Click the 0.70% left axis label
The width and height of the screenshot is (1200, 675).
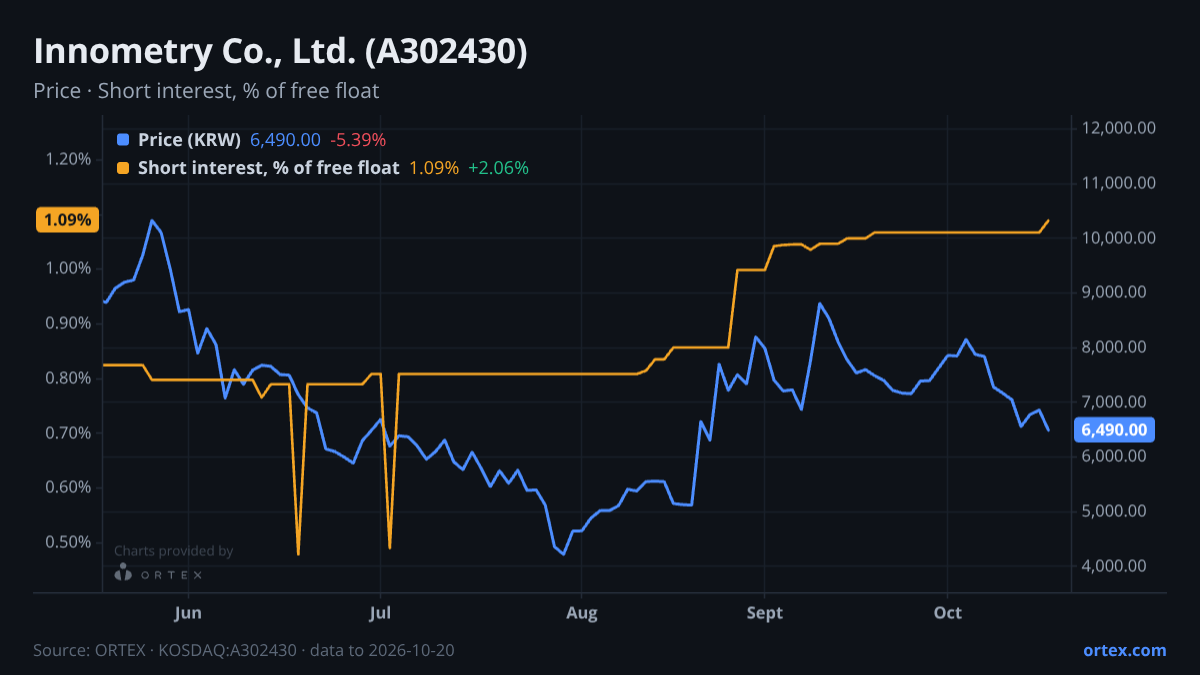pyautogui.click(x=69, y=433)
